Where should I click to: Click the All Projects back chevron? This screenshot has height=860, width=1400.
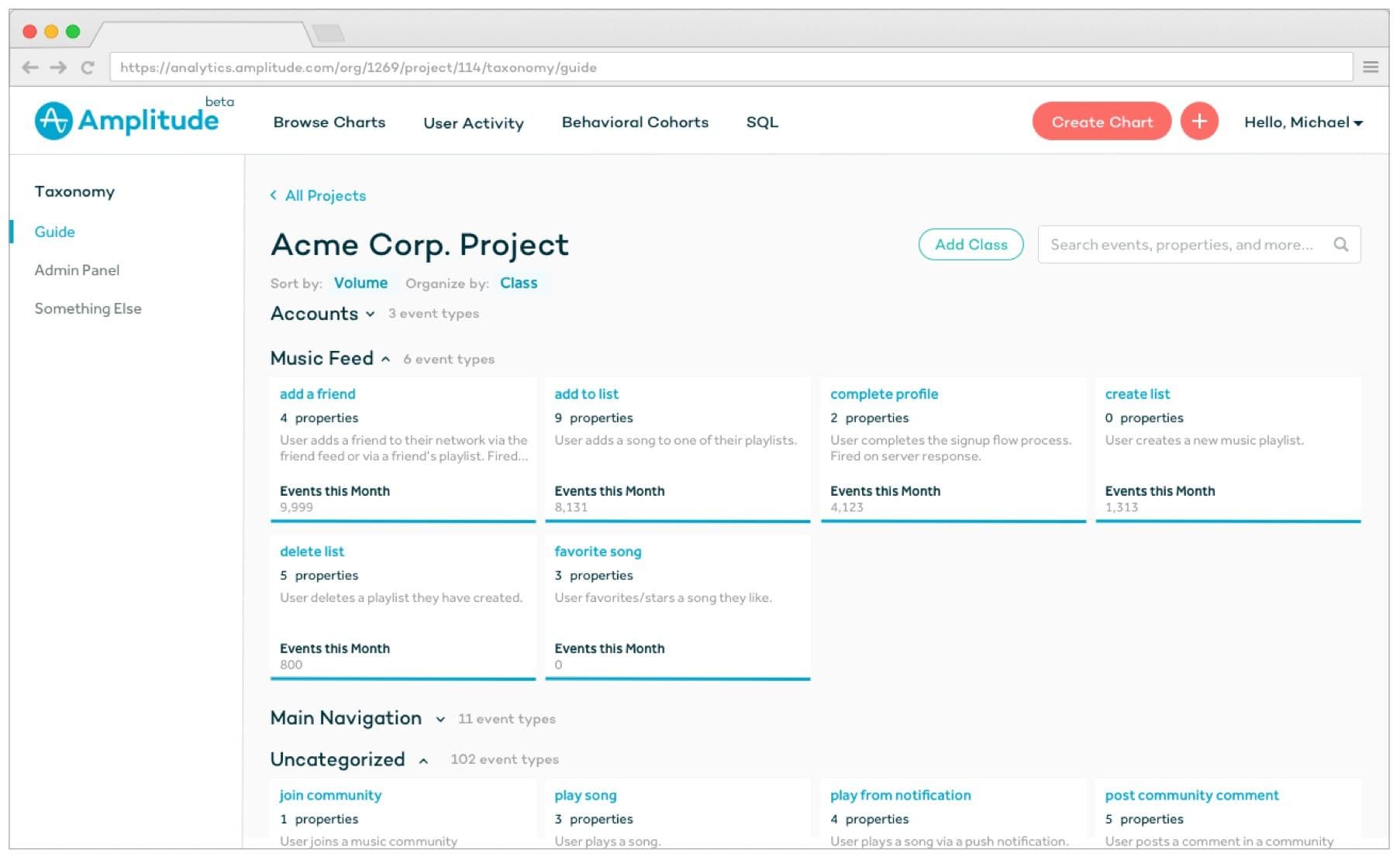(273, 195)
